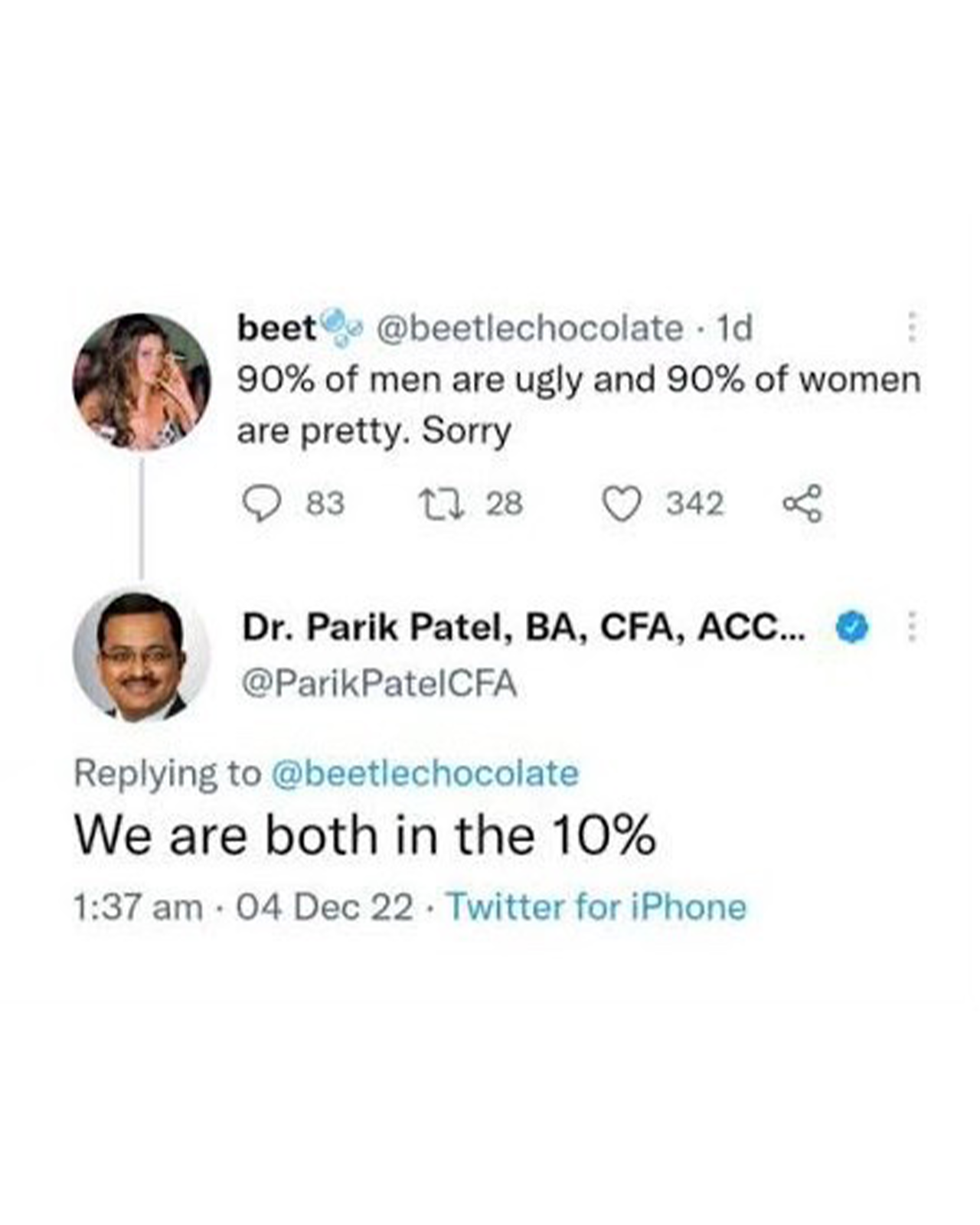980x1225 pixels.
Task: Click the Dr. Parik Patel display name
Action: 523,628
